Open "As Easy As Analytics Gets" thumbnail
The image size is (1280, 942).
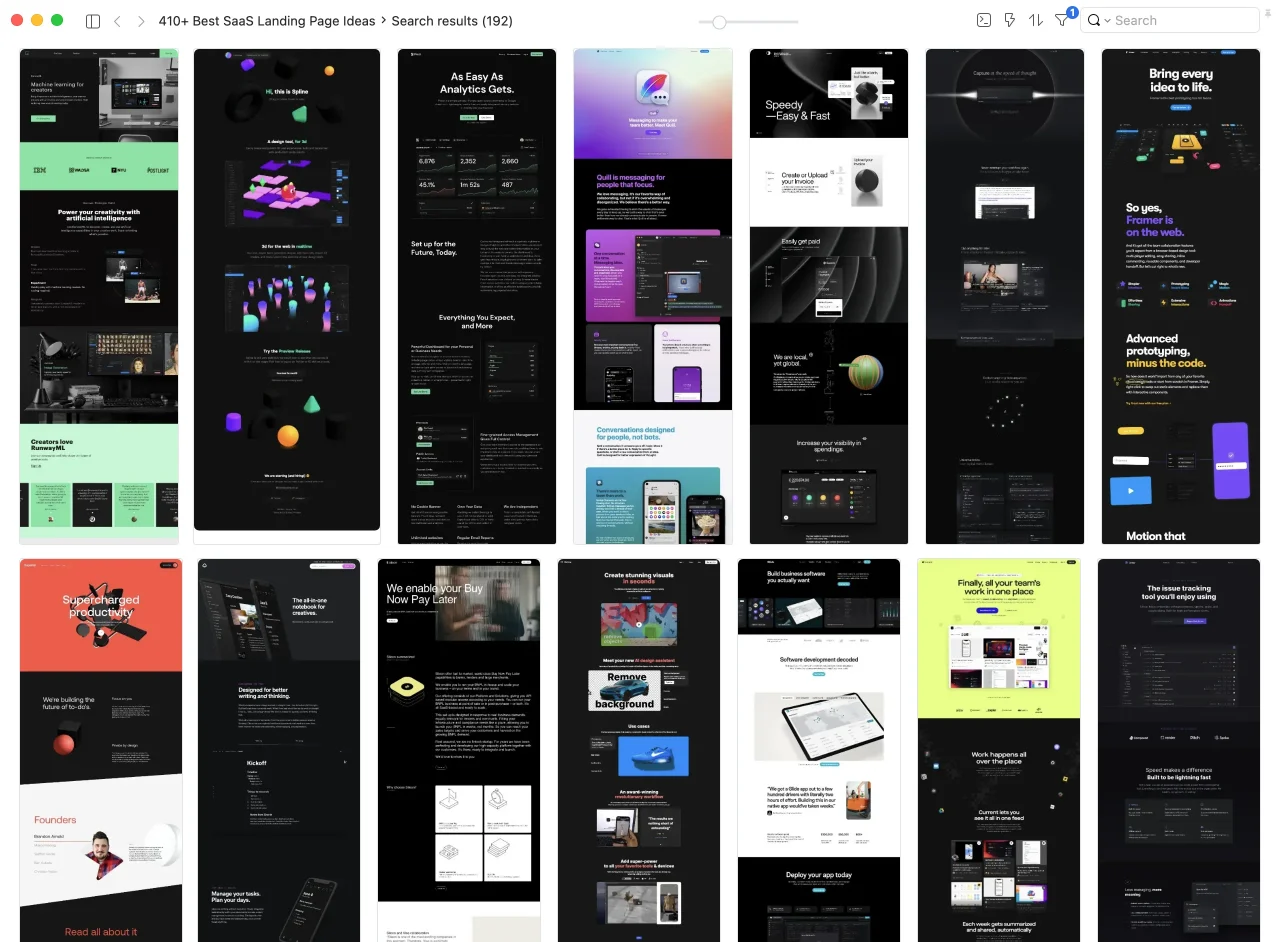[476, 295]
